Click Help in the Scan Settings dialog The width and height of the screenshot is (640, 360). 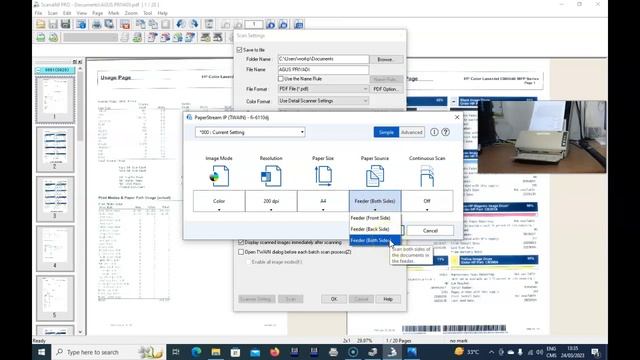click(x=388, y=299)
